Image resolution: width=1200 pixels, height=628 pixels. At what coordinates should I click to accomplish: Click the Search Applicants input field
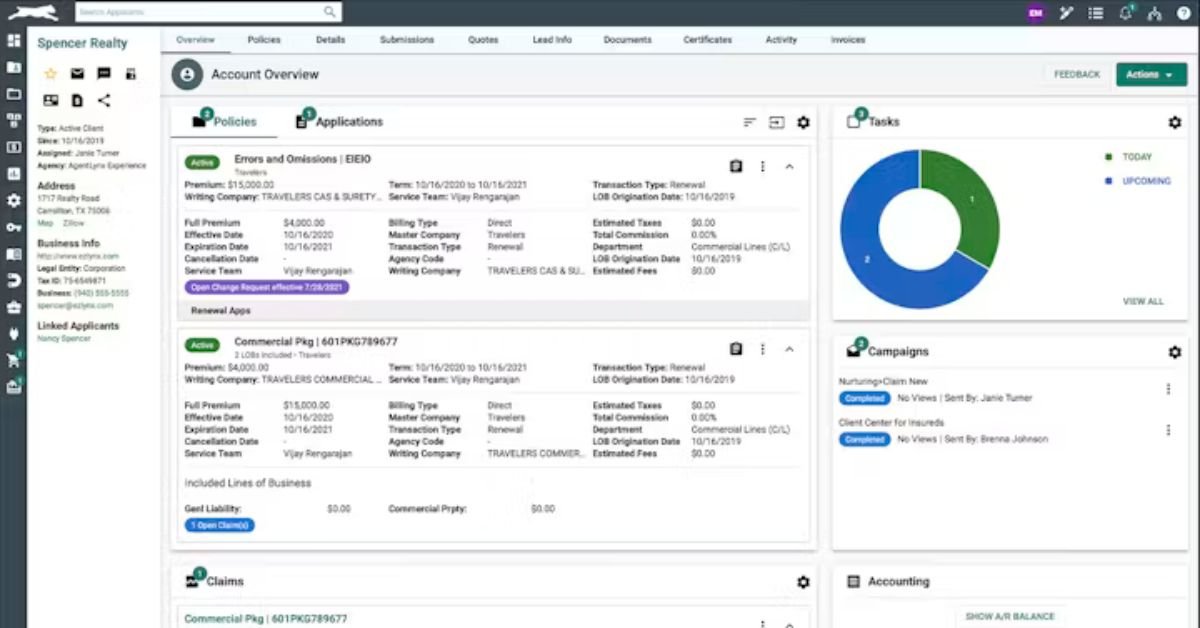[x=200, y=12]
